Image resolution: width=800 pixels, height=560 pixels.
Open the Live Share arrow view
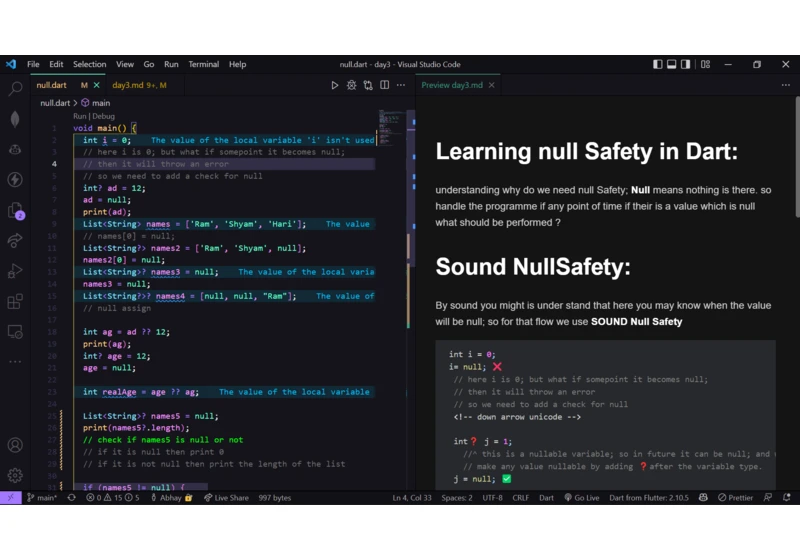pos(15,240)
